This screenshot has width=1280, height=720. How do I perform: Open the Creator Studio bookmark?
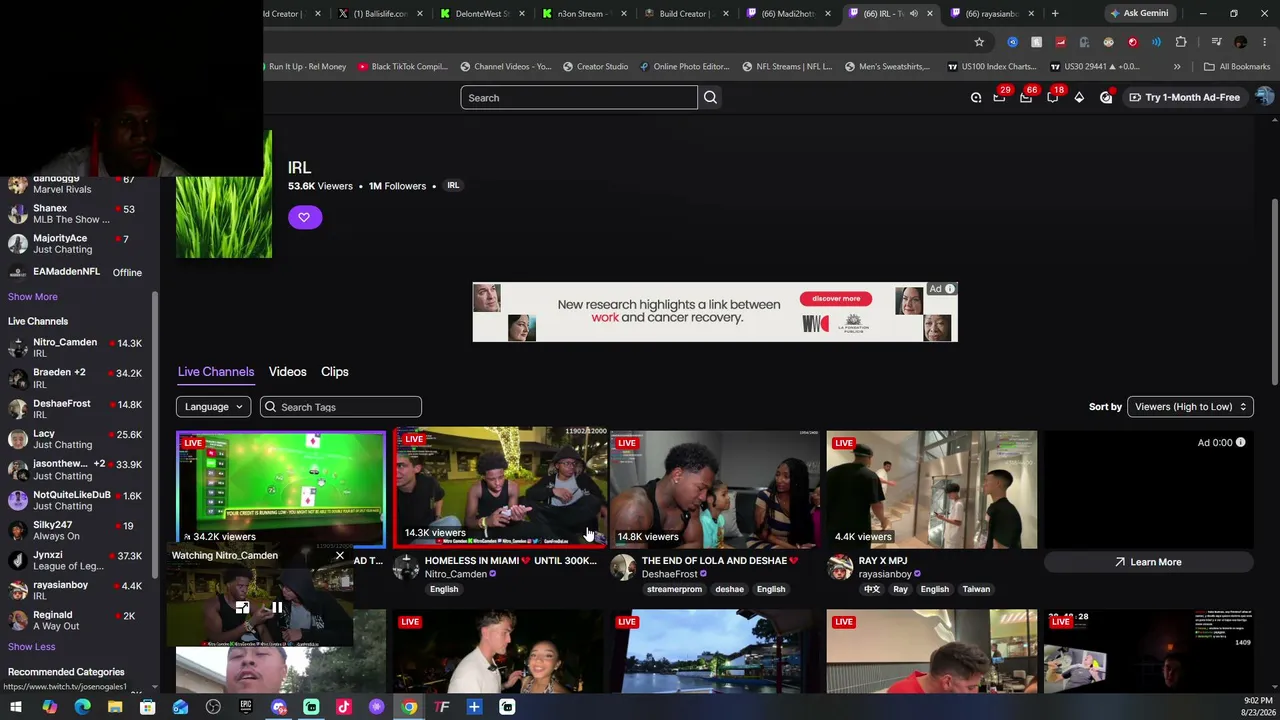594,67
